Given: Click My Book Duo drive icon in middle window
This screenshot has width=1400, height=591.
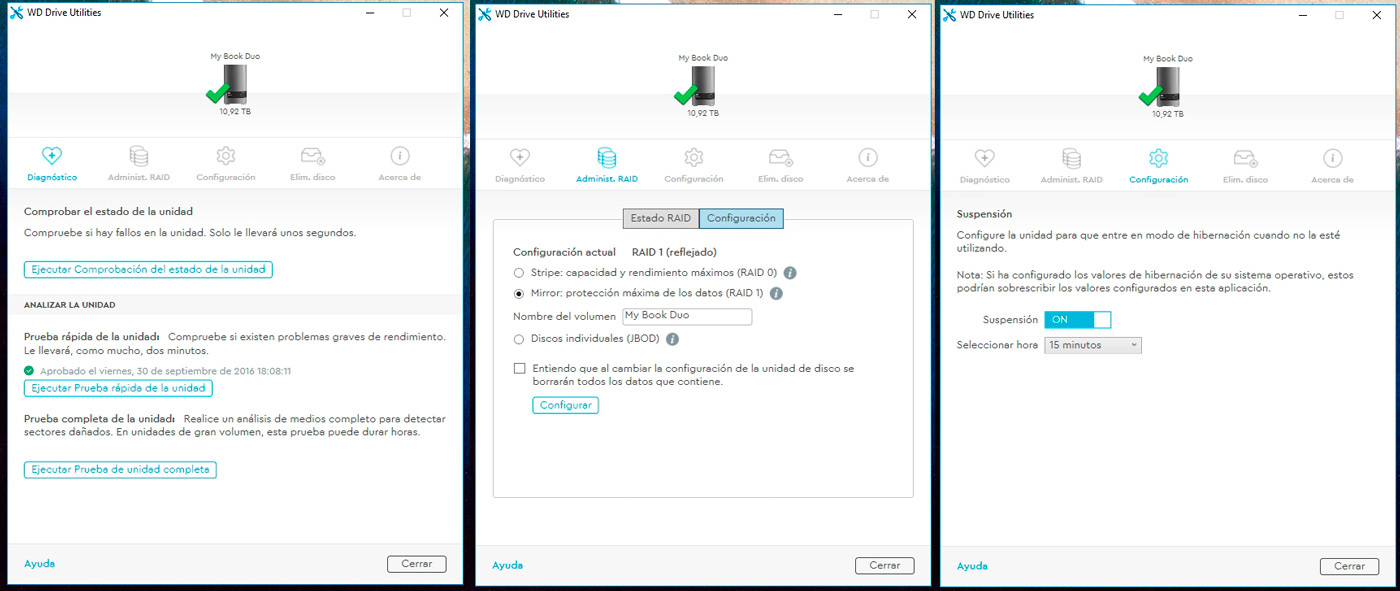Looking at the screenshot, I should [x=698, y=87].
